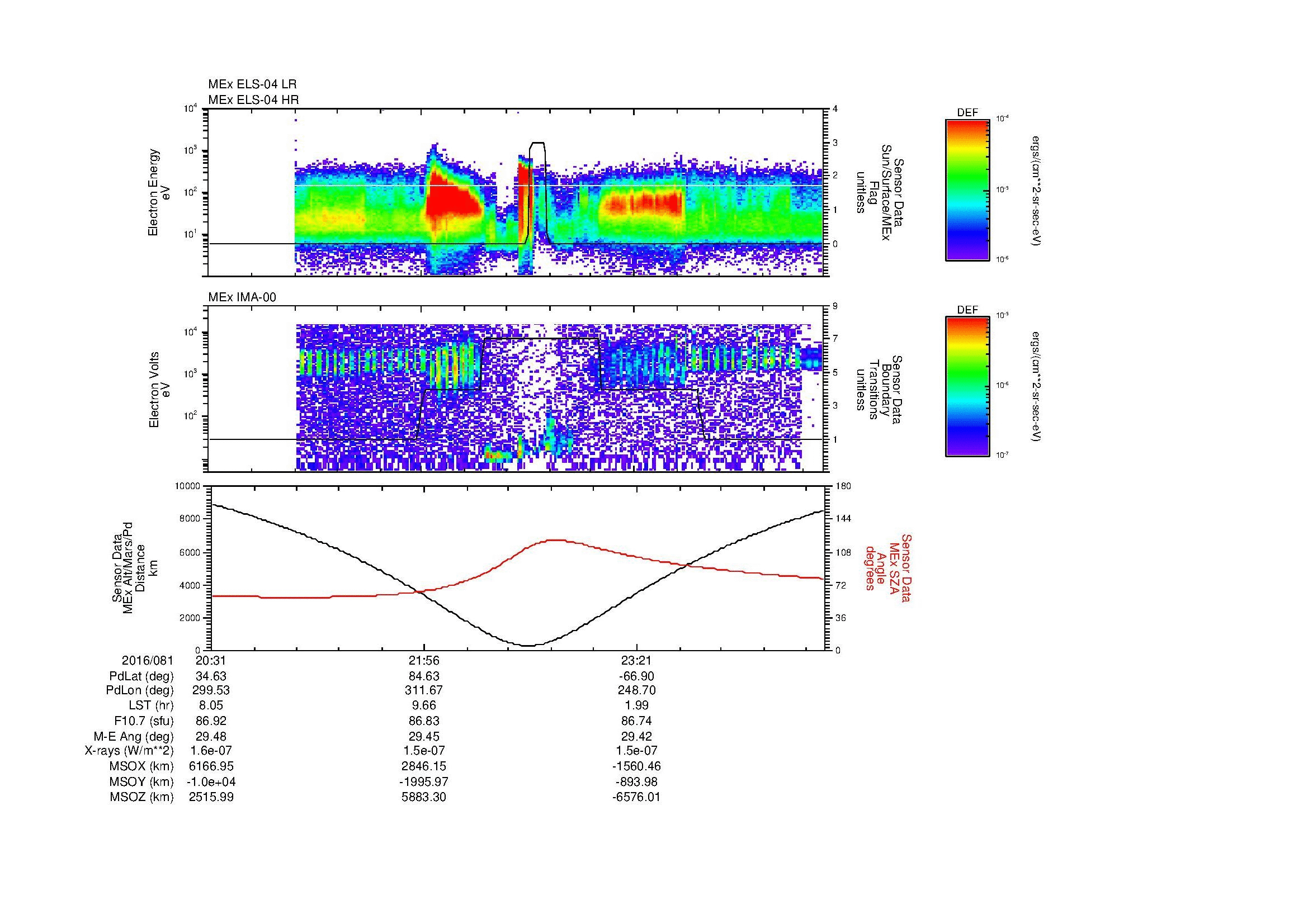Click the 'M-E Ang (deg)' row label
The image size is (1308, 924).
point(134,736)
